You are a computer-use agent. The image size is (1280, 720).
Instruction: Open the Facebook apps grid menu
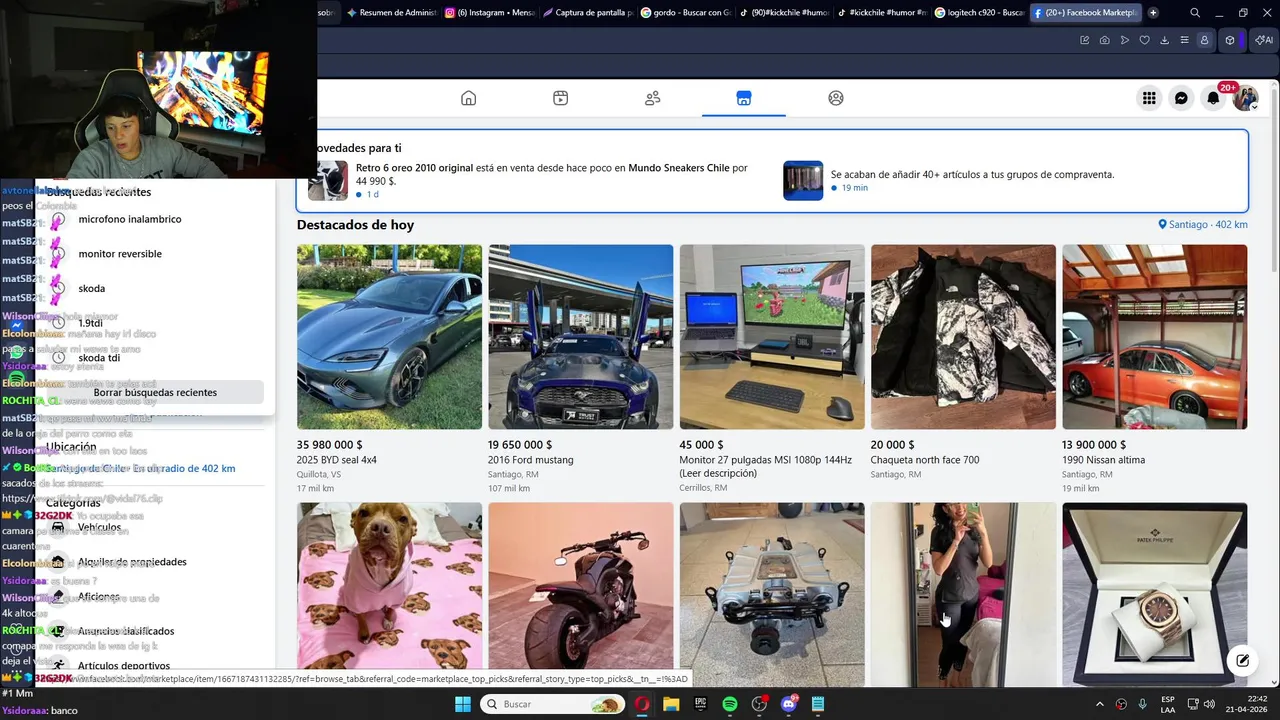[x=1149, y=98]
